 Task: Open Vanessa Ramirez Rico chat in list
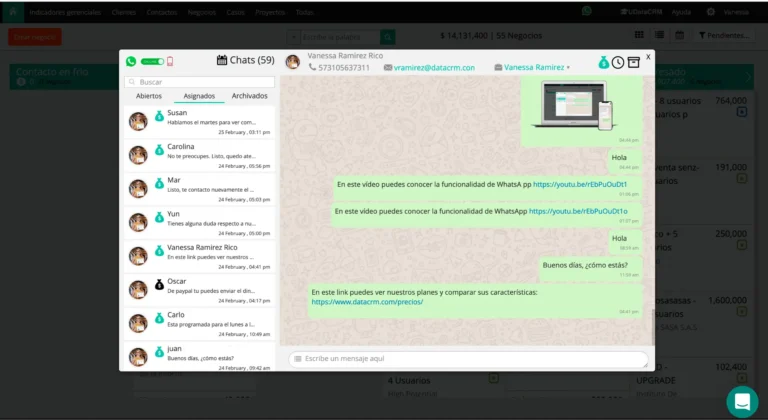199,256
